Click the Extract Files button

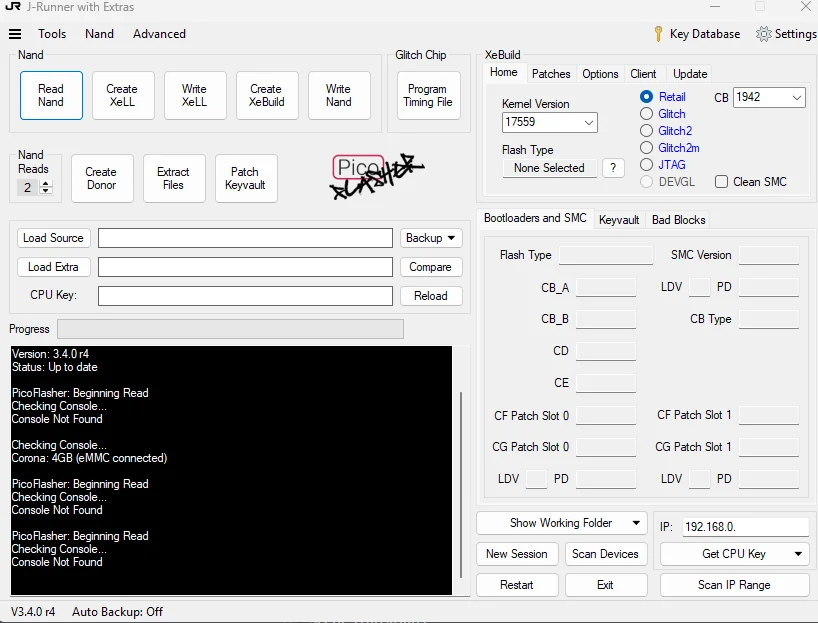coord(174,178)
